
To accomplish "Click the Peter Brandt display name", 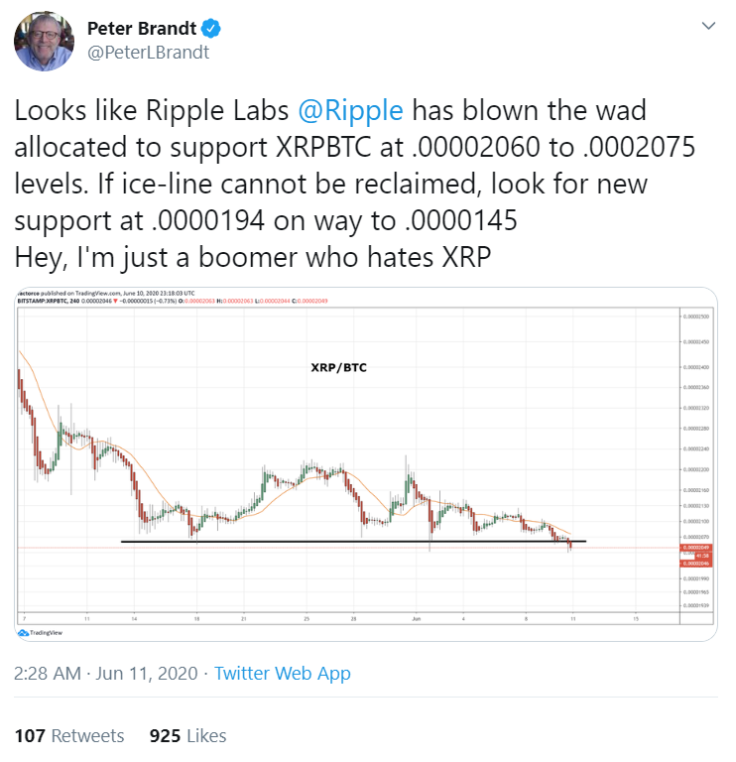I will tap(141, 29).
